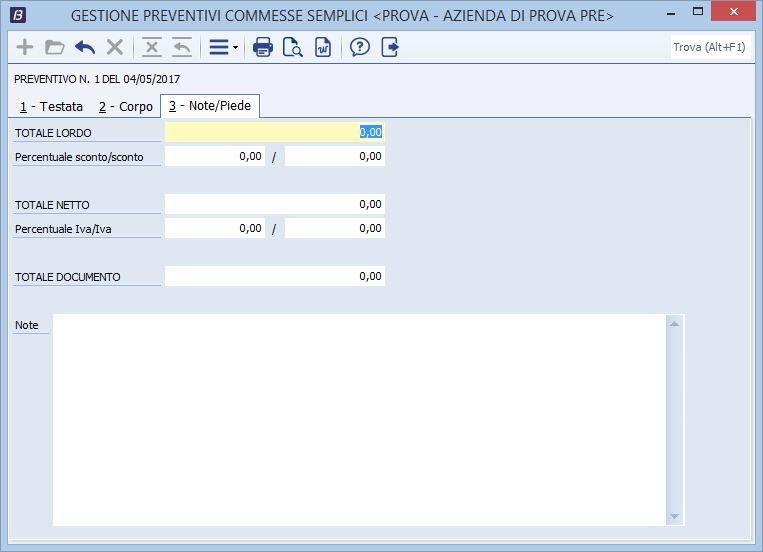Click the TOTALE LORDO field
The image size is (763, 552).
pos(274,132)
